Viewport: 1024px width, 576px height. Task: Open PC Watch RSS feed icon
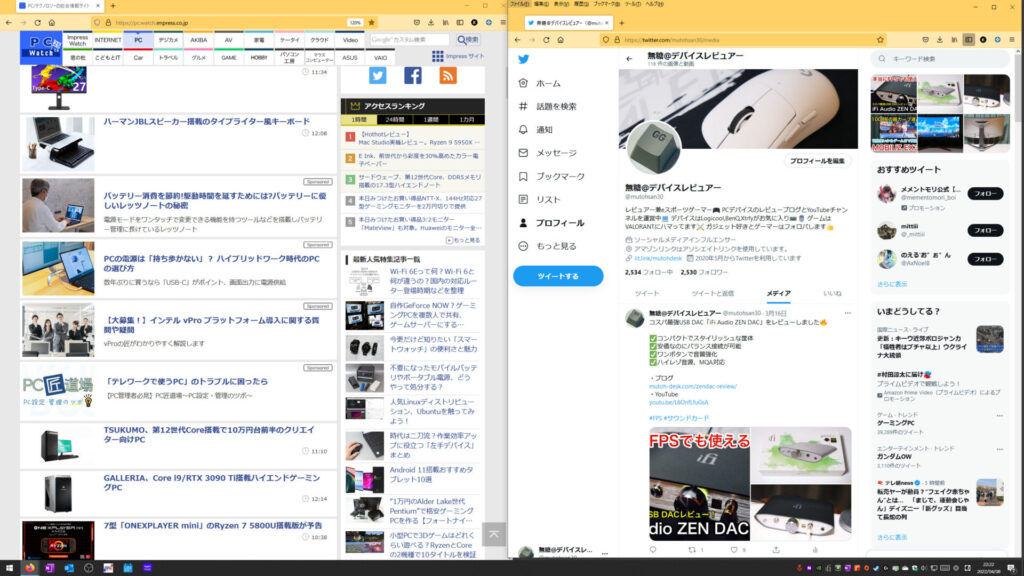448,76
